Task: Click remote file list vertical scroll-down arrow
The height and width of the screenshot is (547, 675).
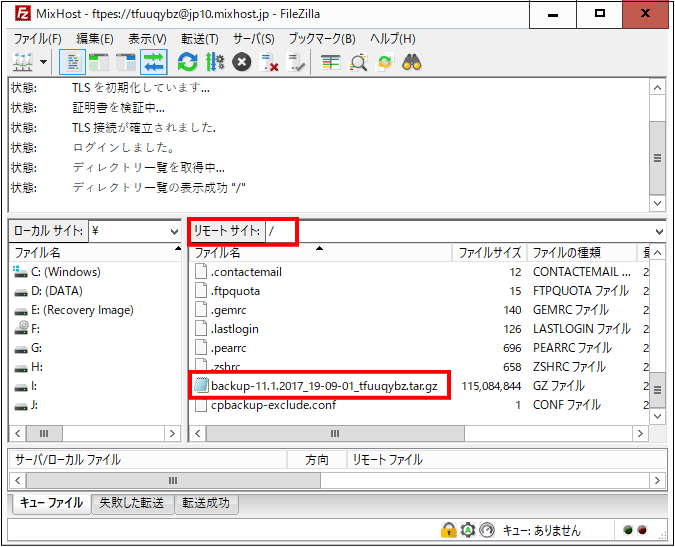Action: 657,416
